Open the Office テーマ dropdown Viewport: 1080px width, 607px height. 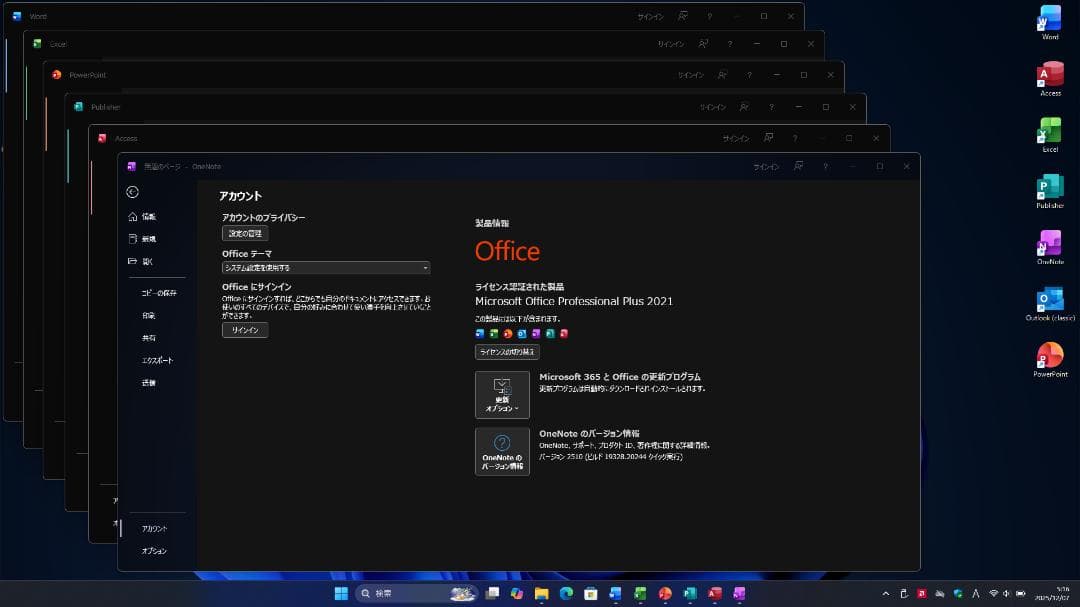coord(325,267)
